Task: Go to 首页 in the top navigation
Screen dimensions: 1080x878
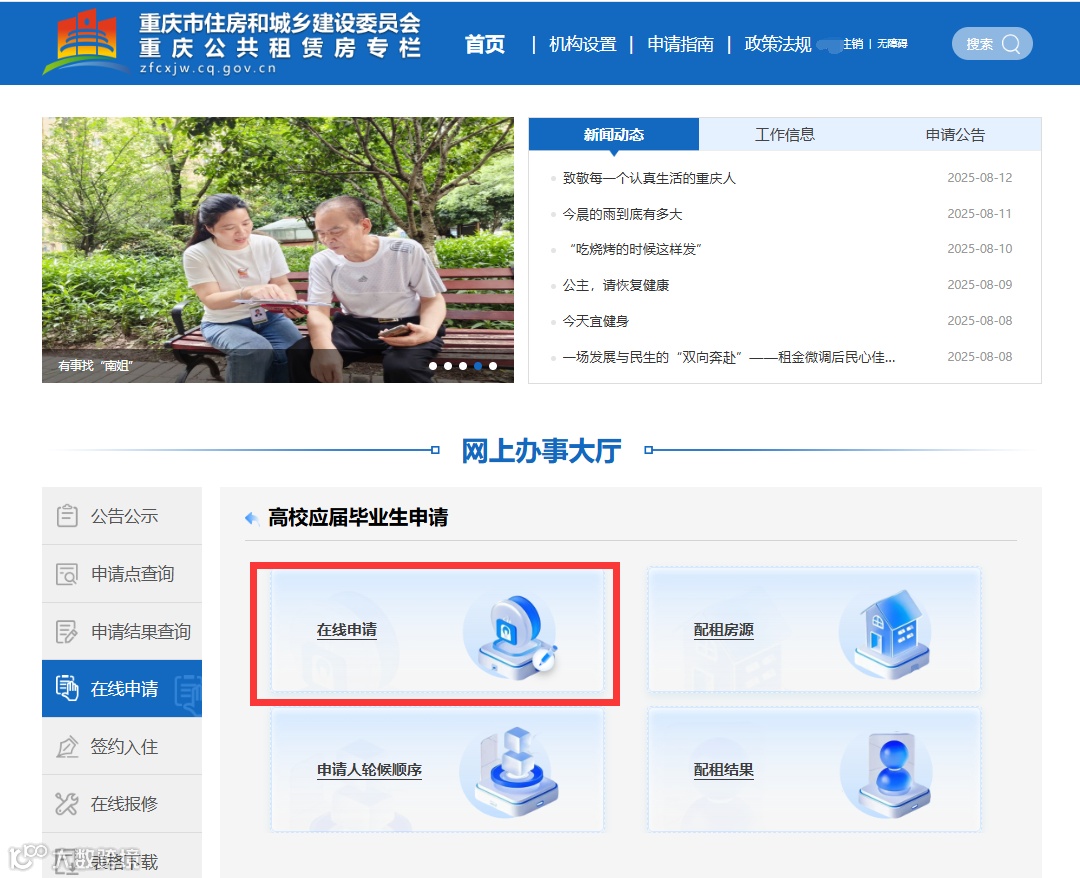Action: tap(485, 44)
